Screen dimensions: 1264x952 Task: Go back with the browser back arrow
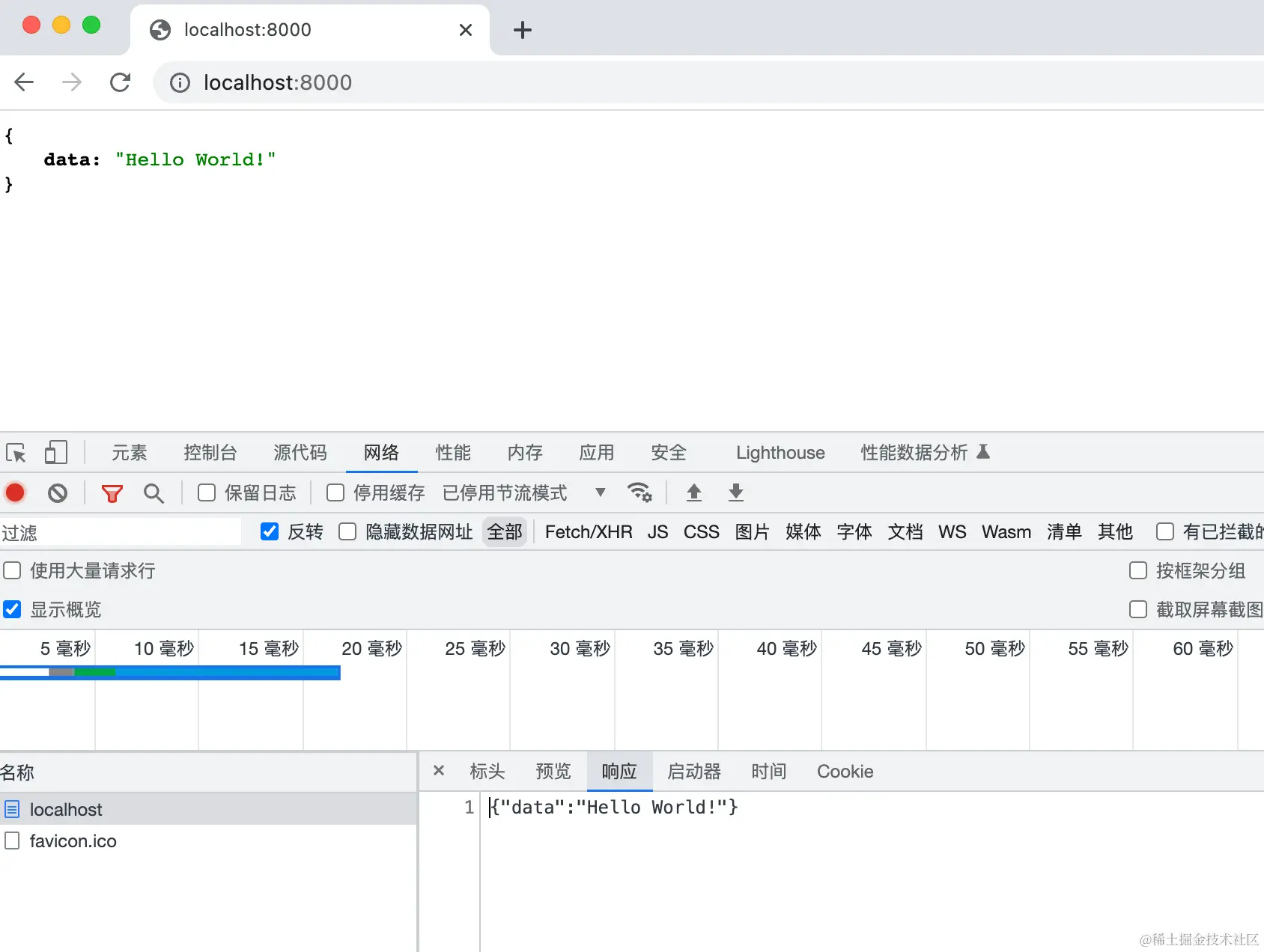tap(25, 82)
